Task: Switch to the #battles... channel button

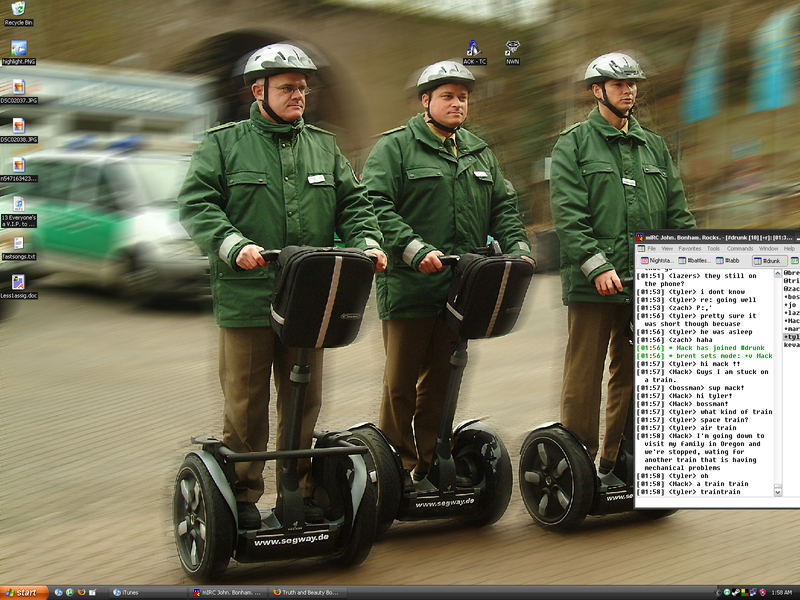Action: pos(695,261)
